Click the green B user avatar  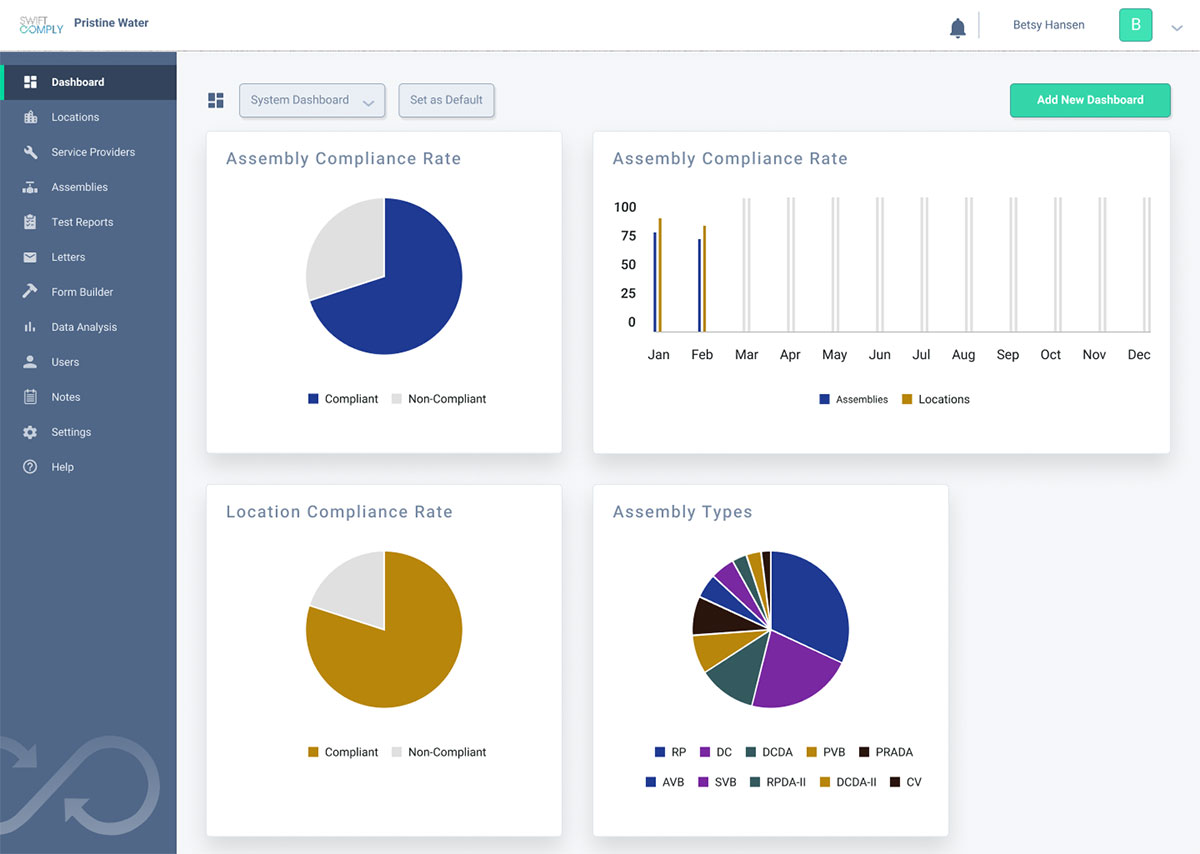pyautogui.click(x=1135, y=25)
